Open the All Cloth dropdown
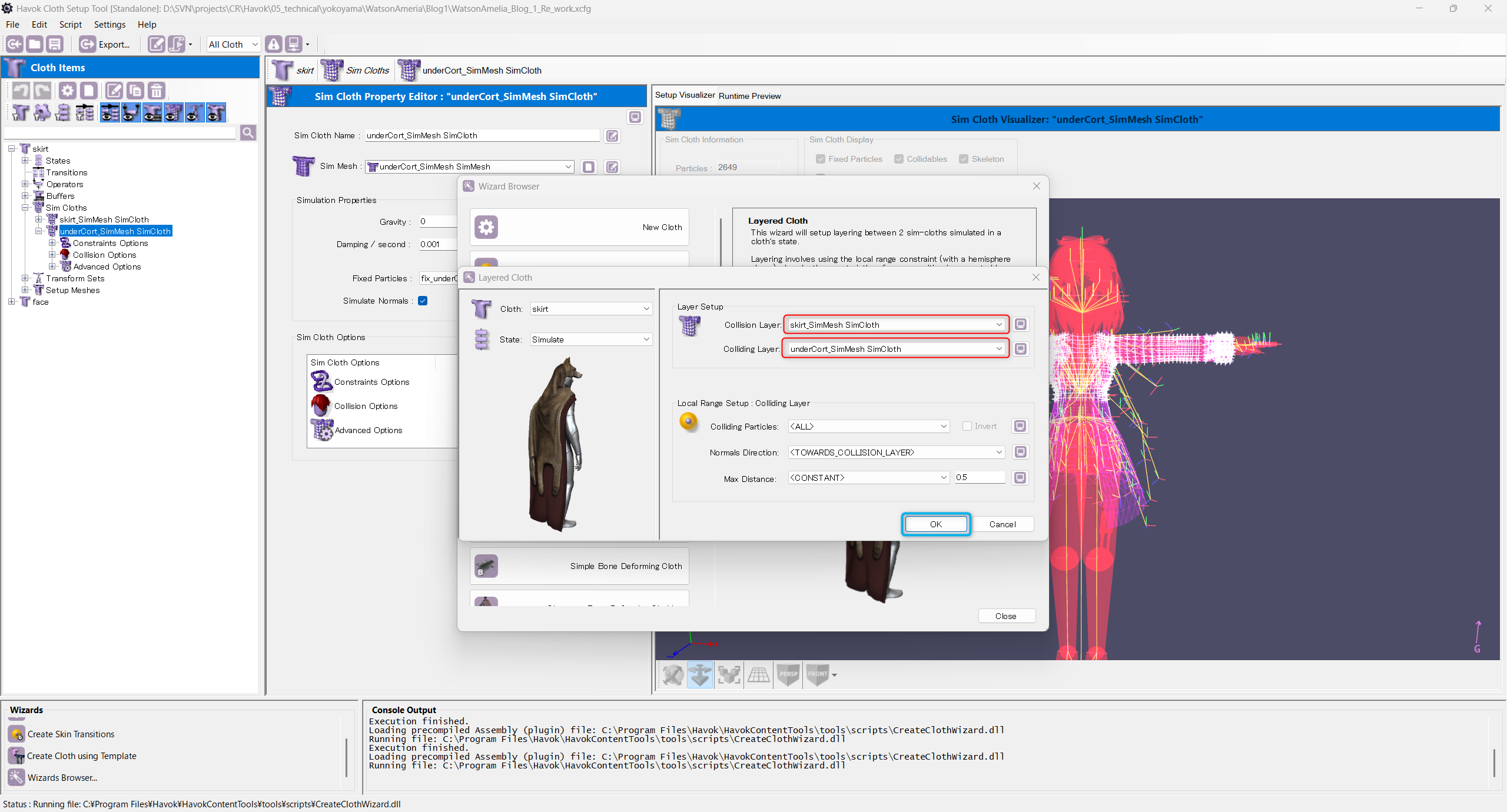This screenshot has width=1507, height=812. click(234, 44)
